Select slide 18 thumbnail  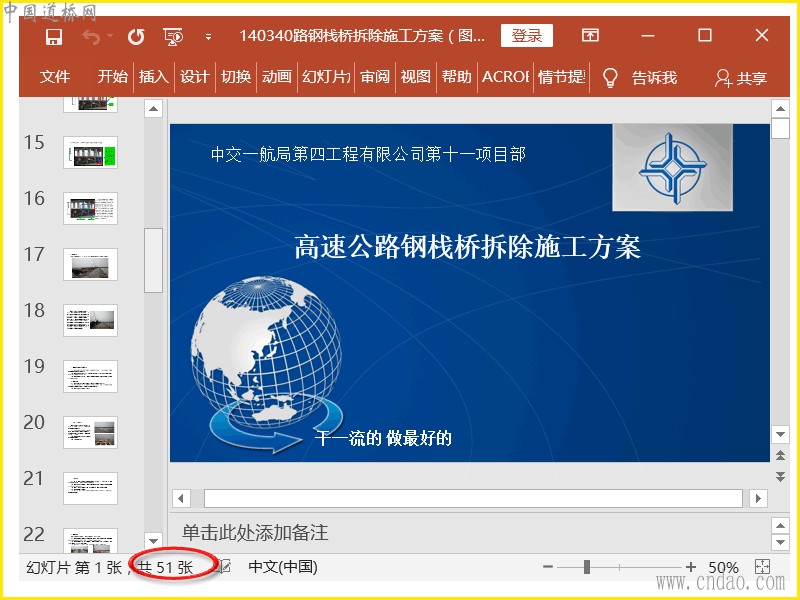(x=90, y=320)
